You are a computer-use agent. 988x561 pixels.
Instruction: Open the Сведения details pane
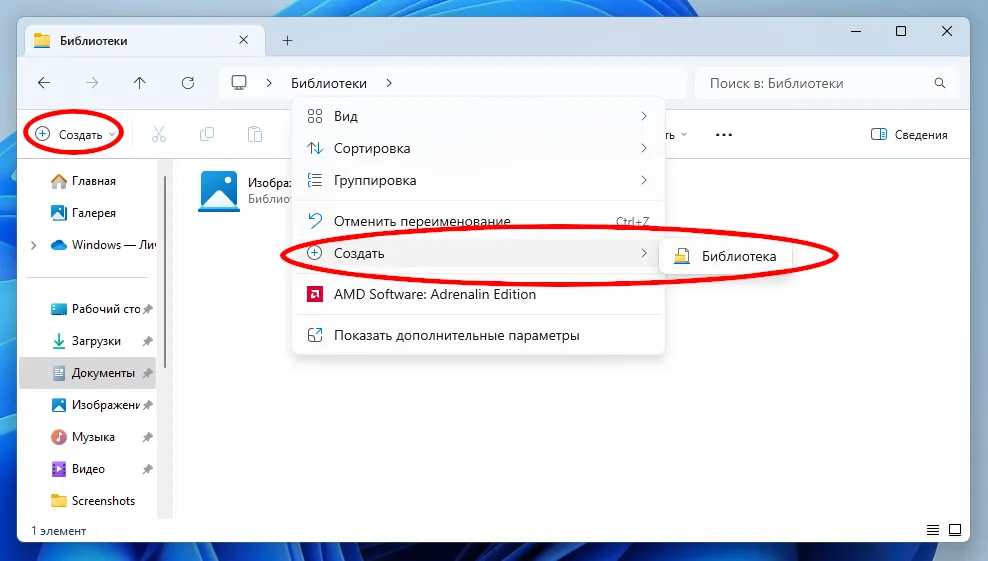(x=909, y=134)
